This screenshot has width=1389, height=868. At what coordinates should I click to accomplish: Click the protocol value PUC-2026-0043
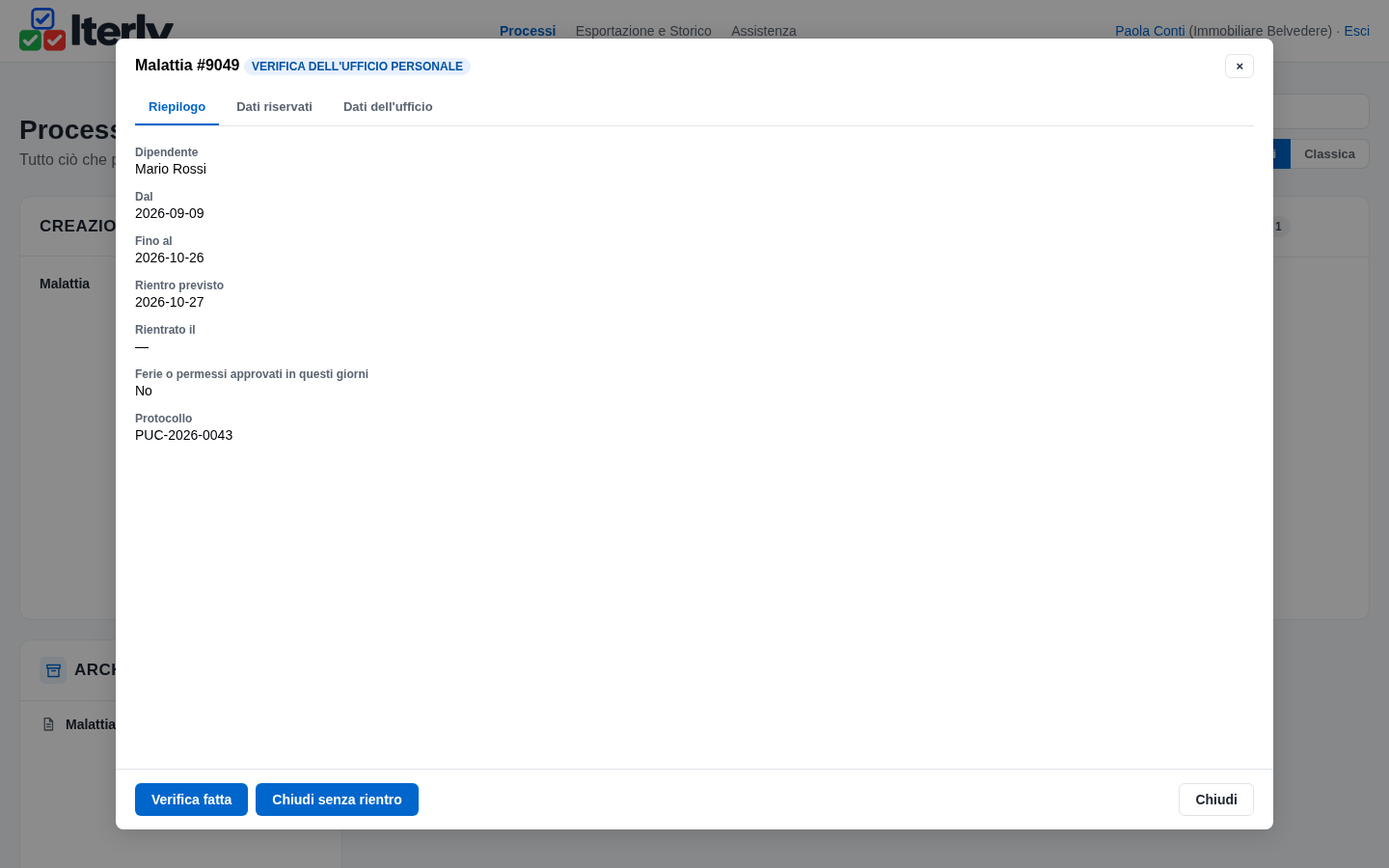coord(183,435)
